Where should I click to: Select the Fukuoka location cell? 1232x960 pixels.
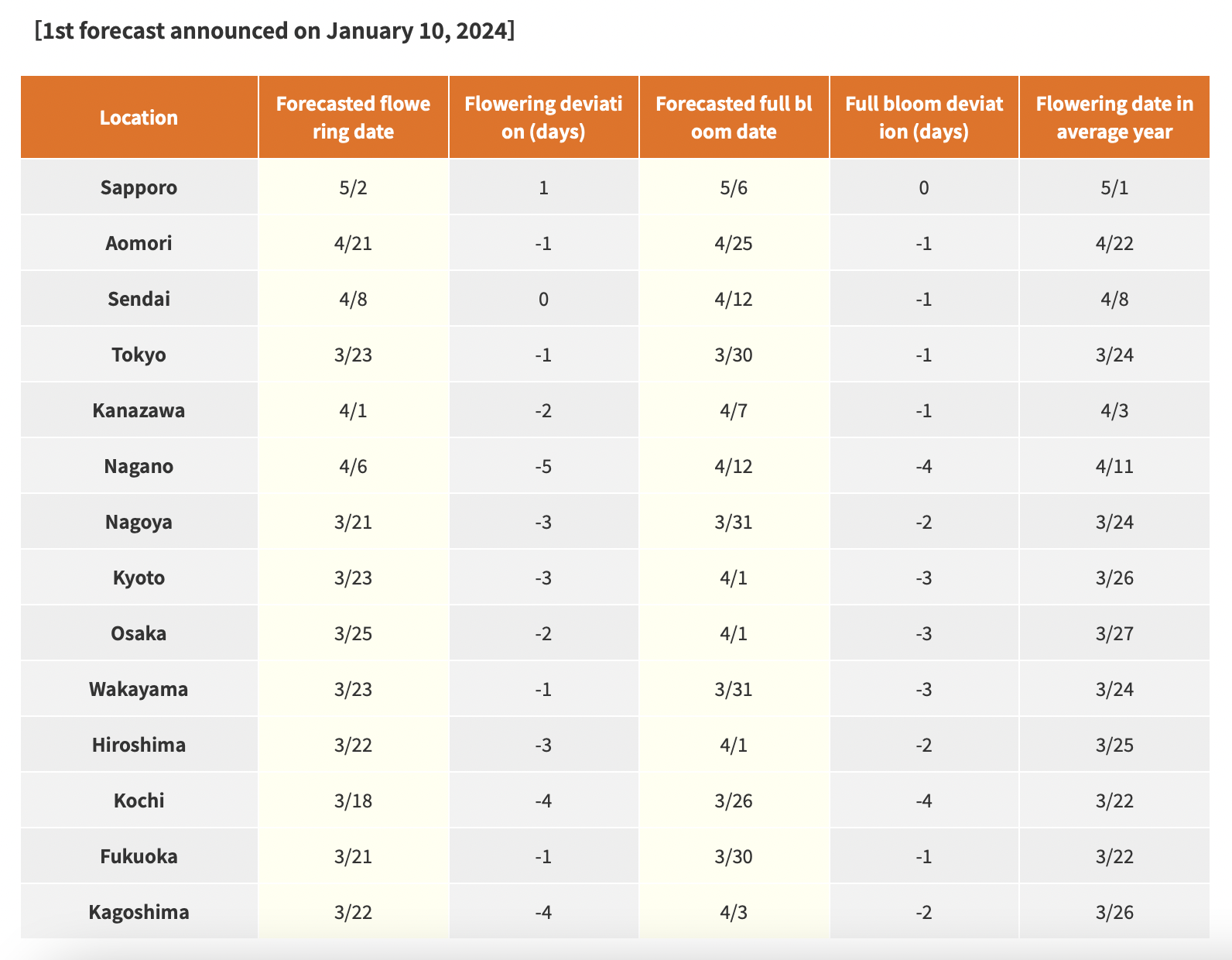tap(139, 856)
